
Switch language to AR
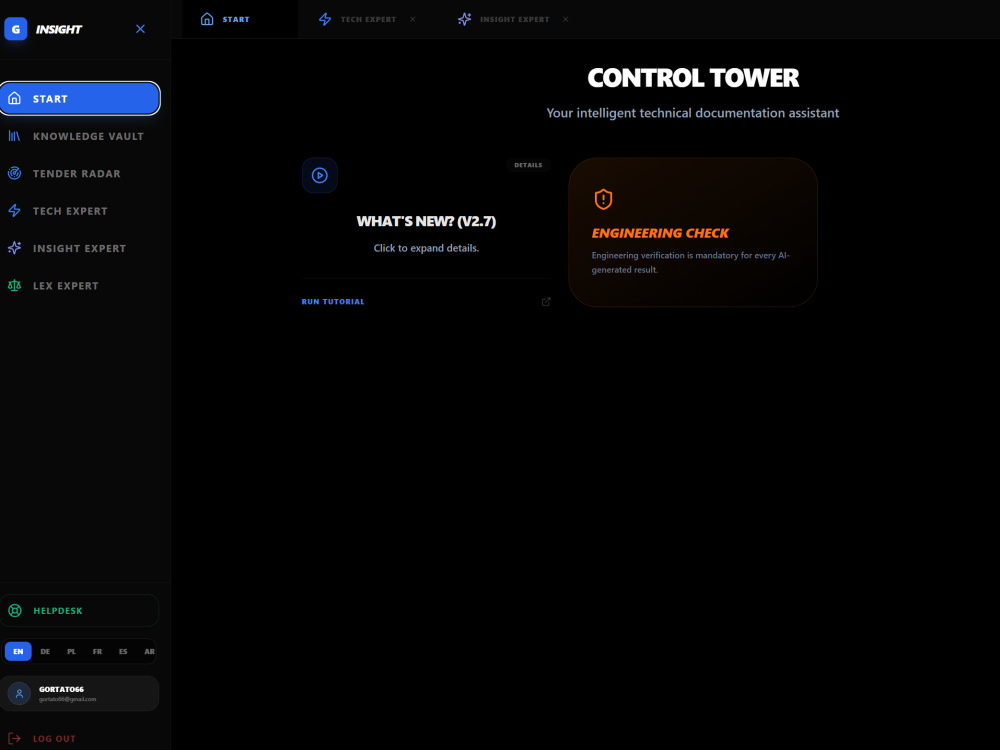click(149, 651)
